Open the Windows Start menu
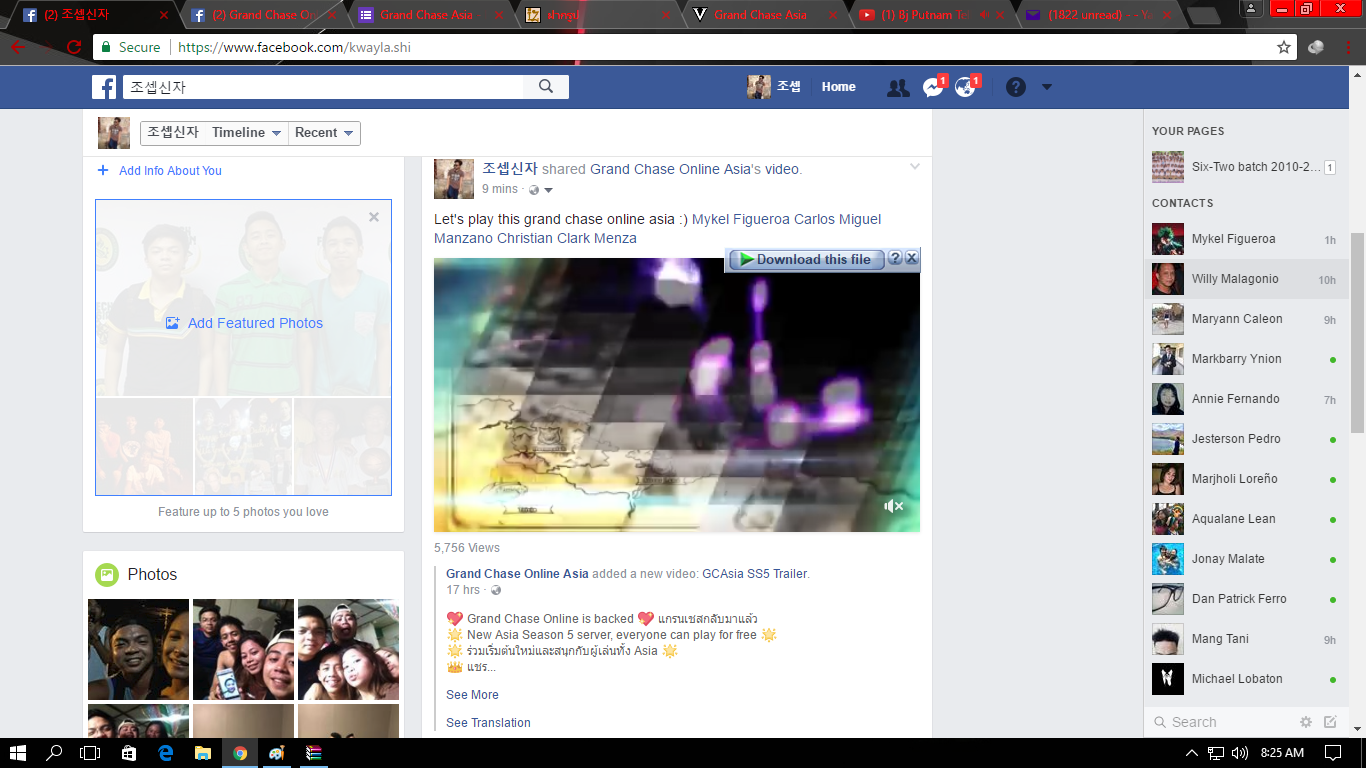 [18, 753]
